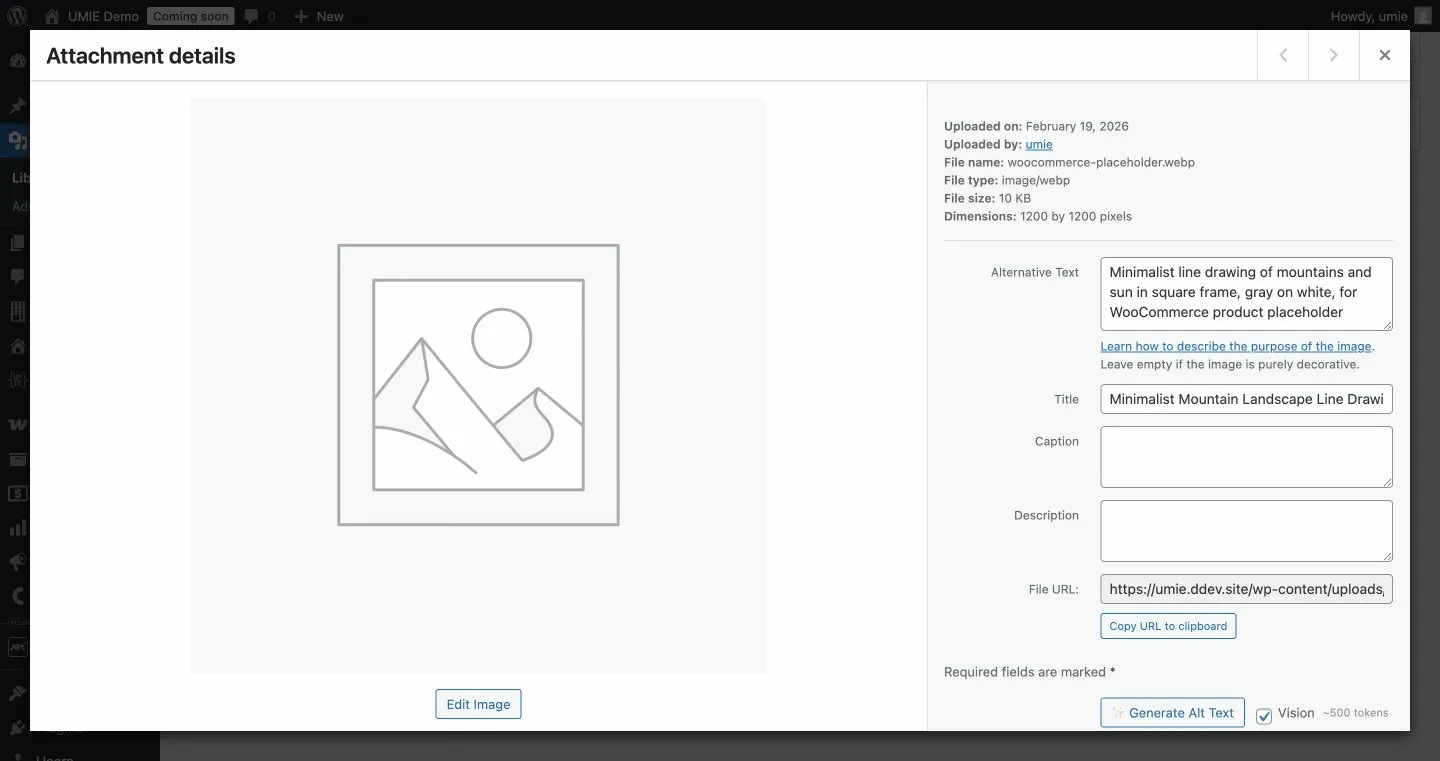This screenshot has width=1440, height=761.
Task: Click inside the Alternative Text field
Action: (1247, 294)
